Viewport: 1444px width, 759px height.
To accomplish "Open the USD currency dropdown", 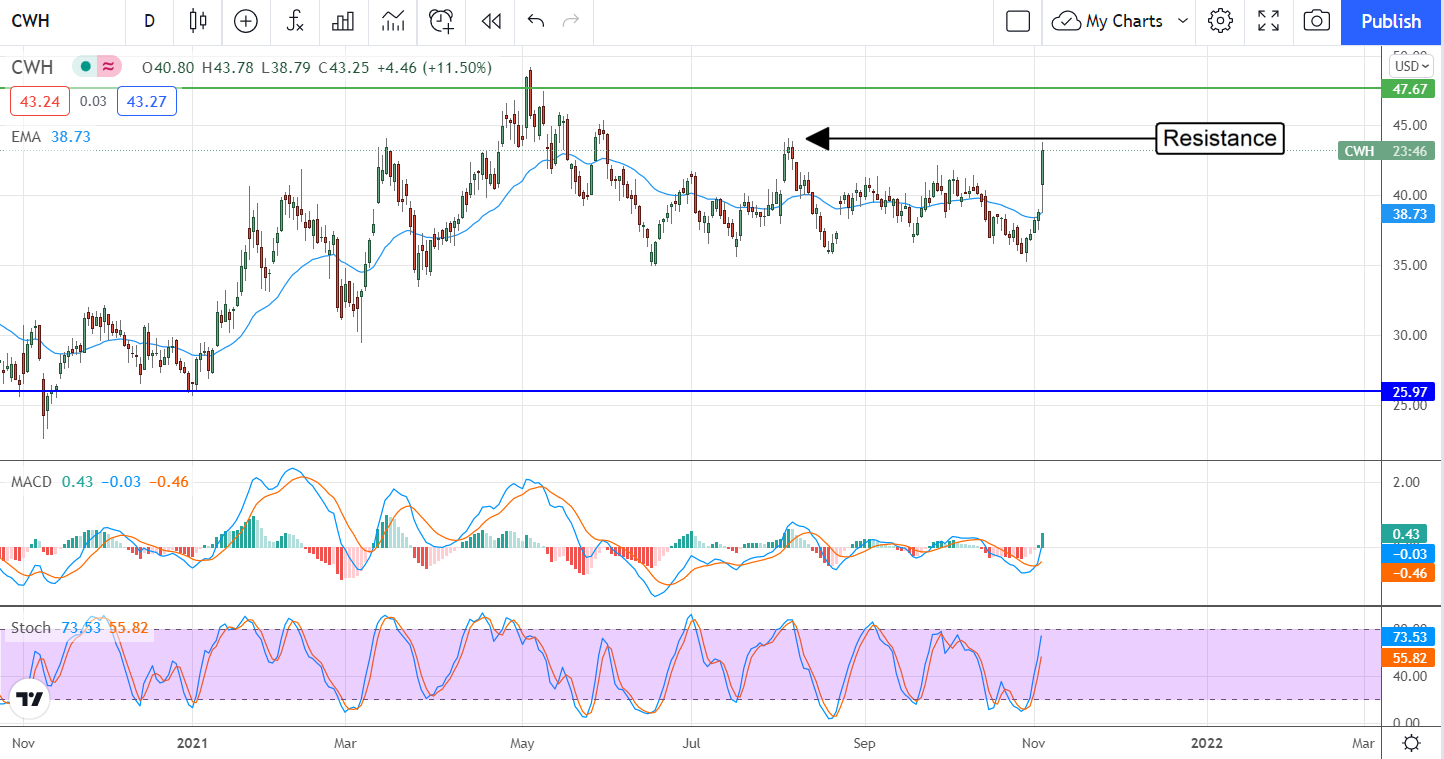I will click(1413, 66).
